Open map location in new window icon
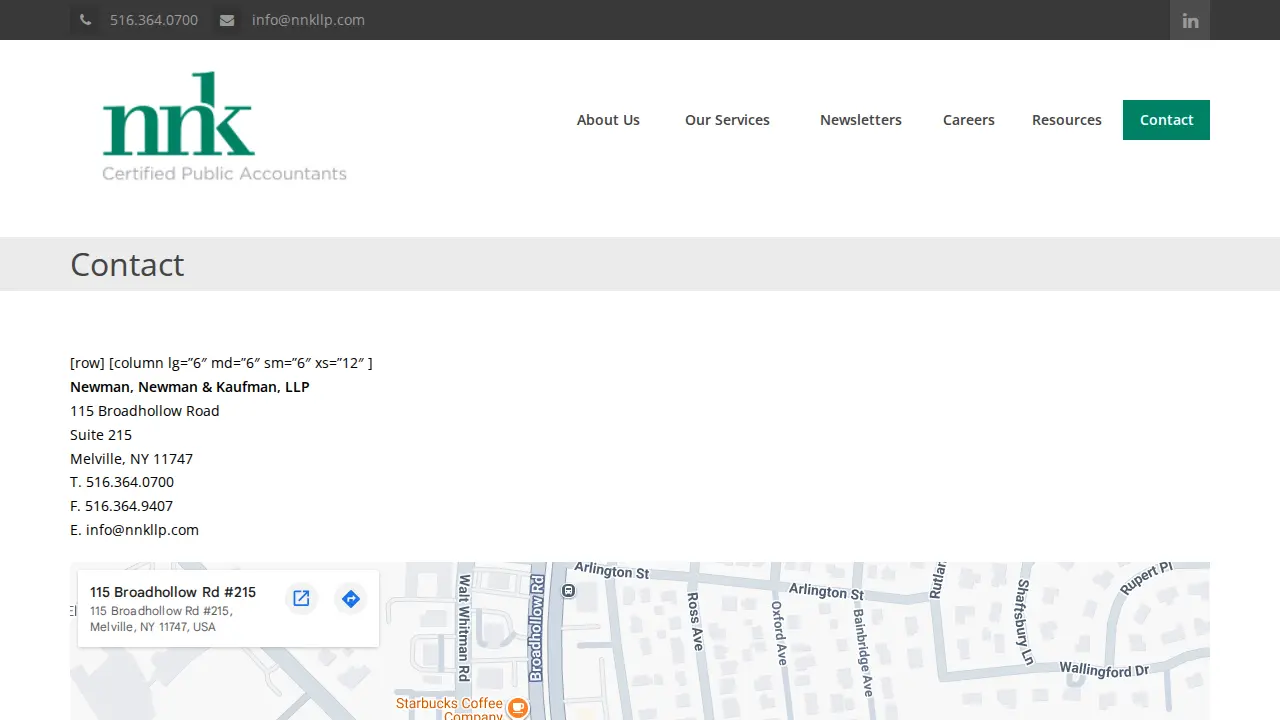 tap(301, 599)
